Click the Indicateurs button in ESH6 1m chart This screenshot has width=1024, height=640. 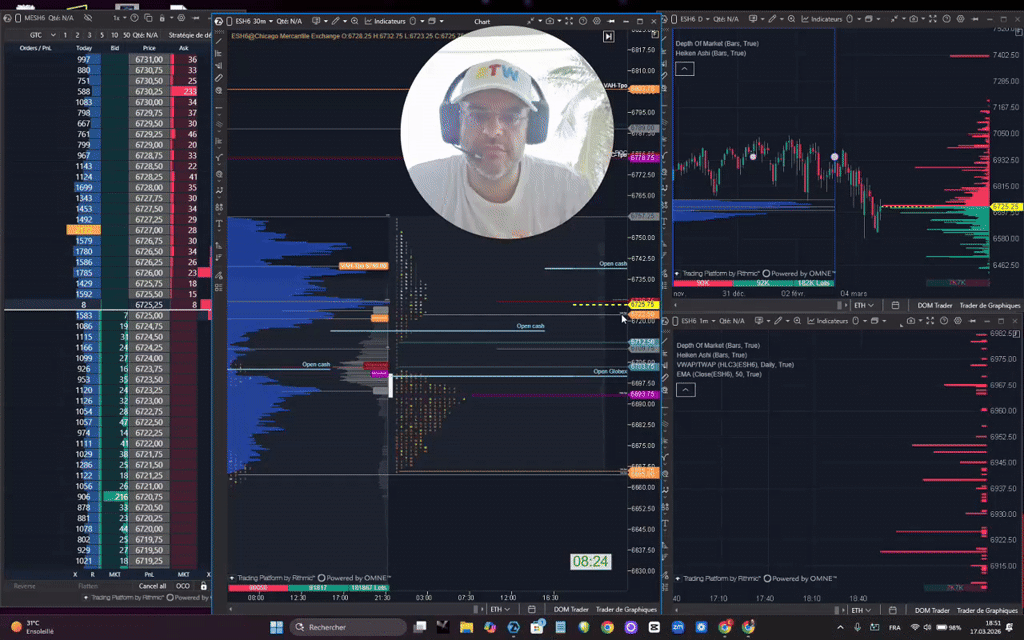[827, 321]
